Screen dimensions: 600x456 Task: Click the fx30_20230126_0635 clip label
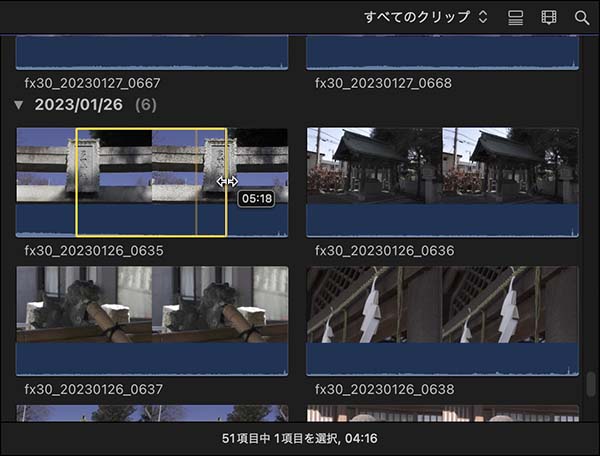point(94,251)
